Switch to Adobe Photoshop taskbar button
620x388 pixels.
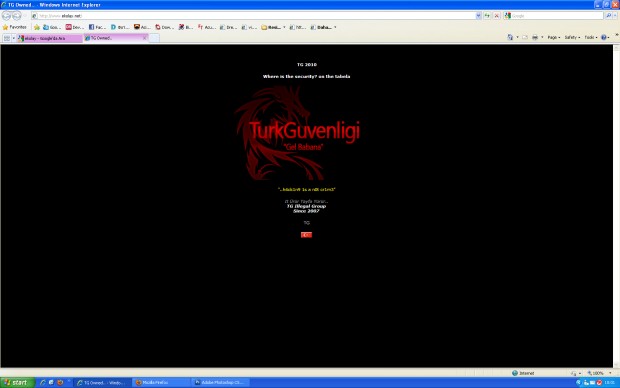[221, 382]
